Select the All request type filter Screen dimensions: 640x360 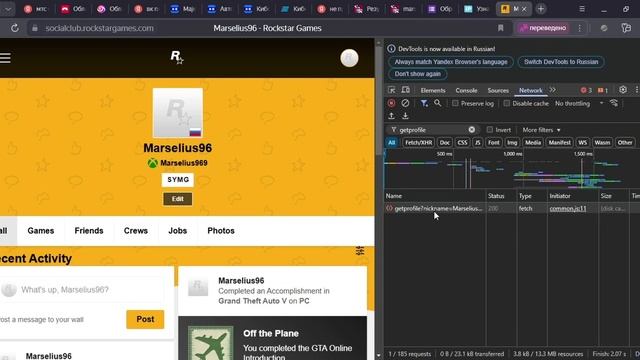click(x=391, y=142)
